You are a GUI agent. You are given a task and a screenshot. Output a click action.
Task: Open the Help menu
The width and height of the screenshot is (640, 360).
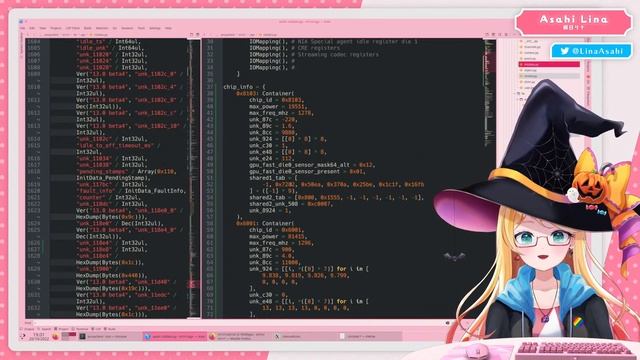pos(168,28)
